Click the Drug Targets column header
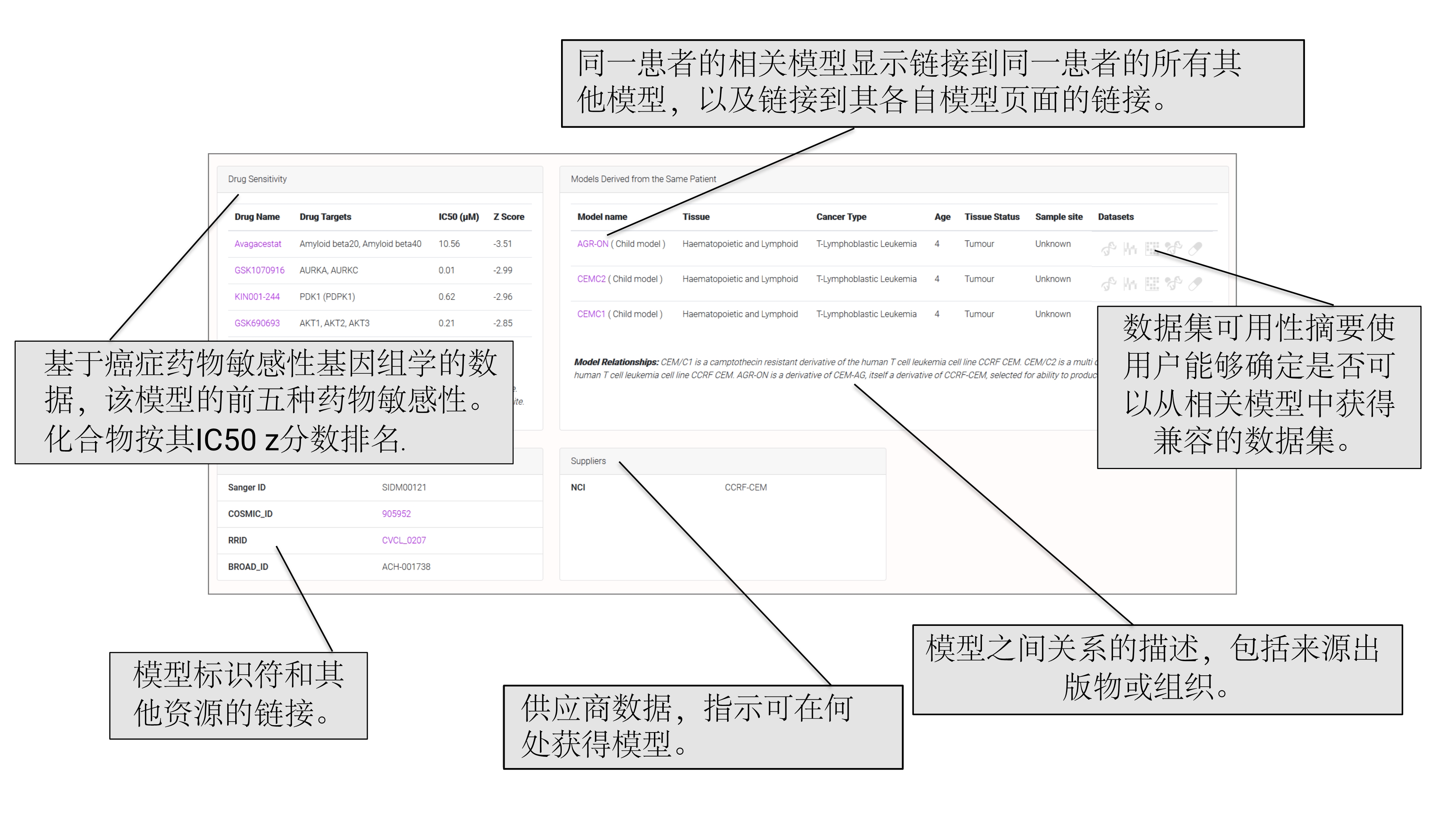Image resolution: width=1456 pixels, height=818 pixels. (325, 217)
